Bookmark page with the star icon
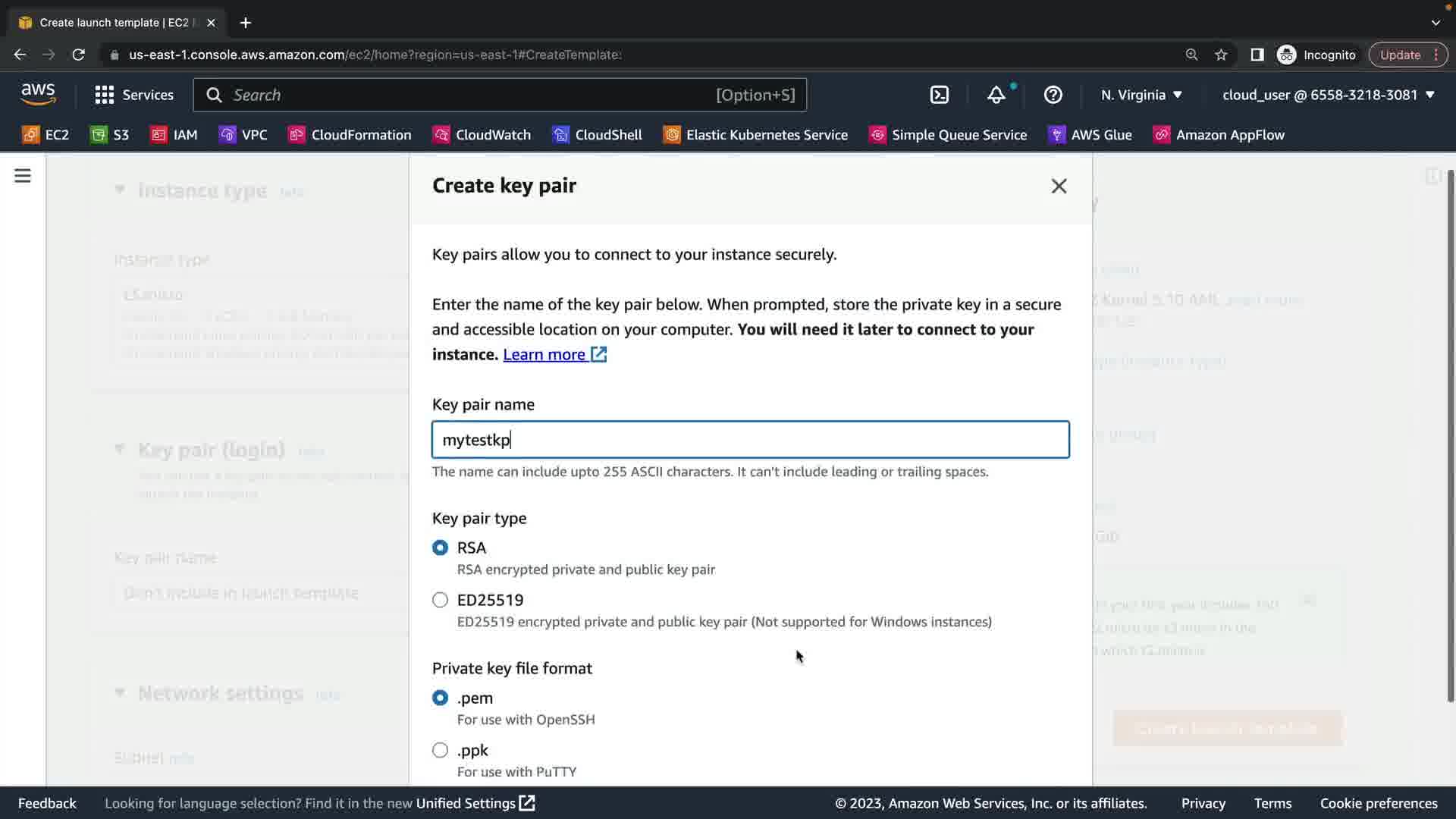The height and width of the screenshot is (819, 1456). [x=1221, y=55]
